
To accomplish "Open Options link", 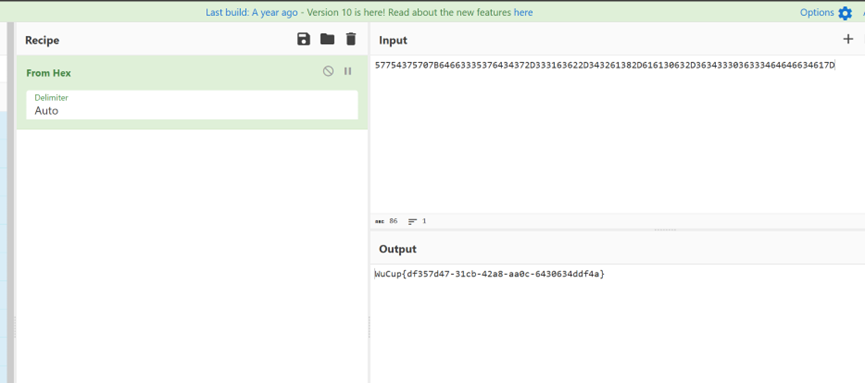I will [816, 12].
